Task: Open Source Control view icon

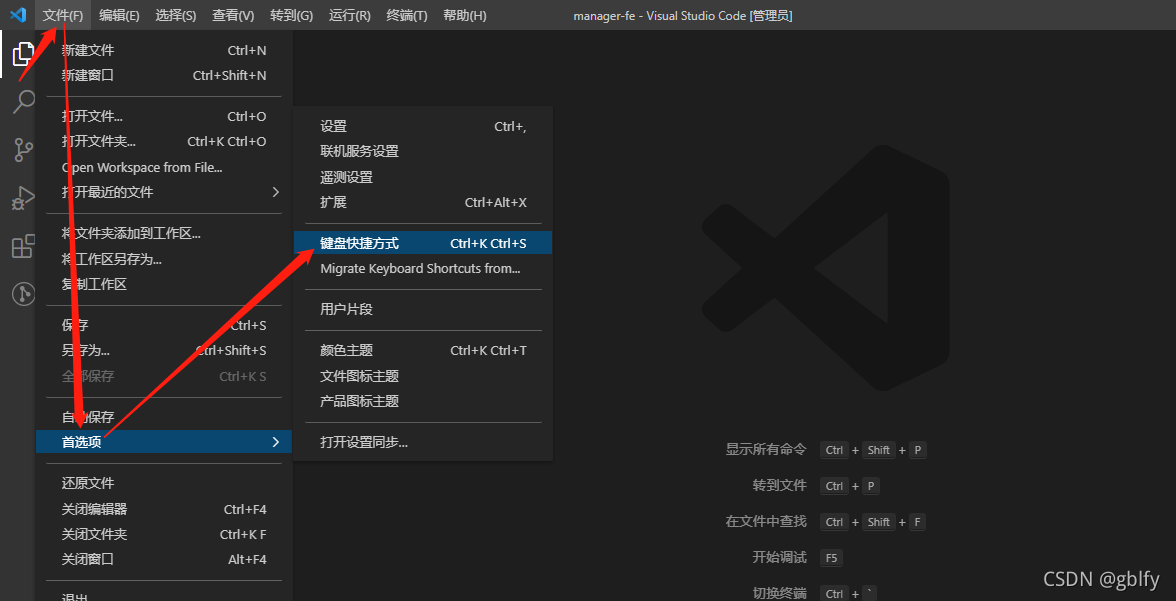Action: 23,150
